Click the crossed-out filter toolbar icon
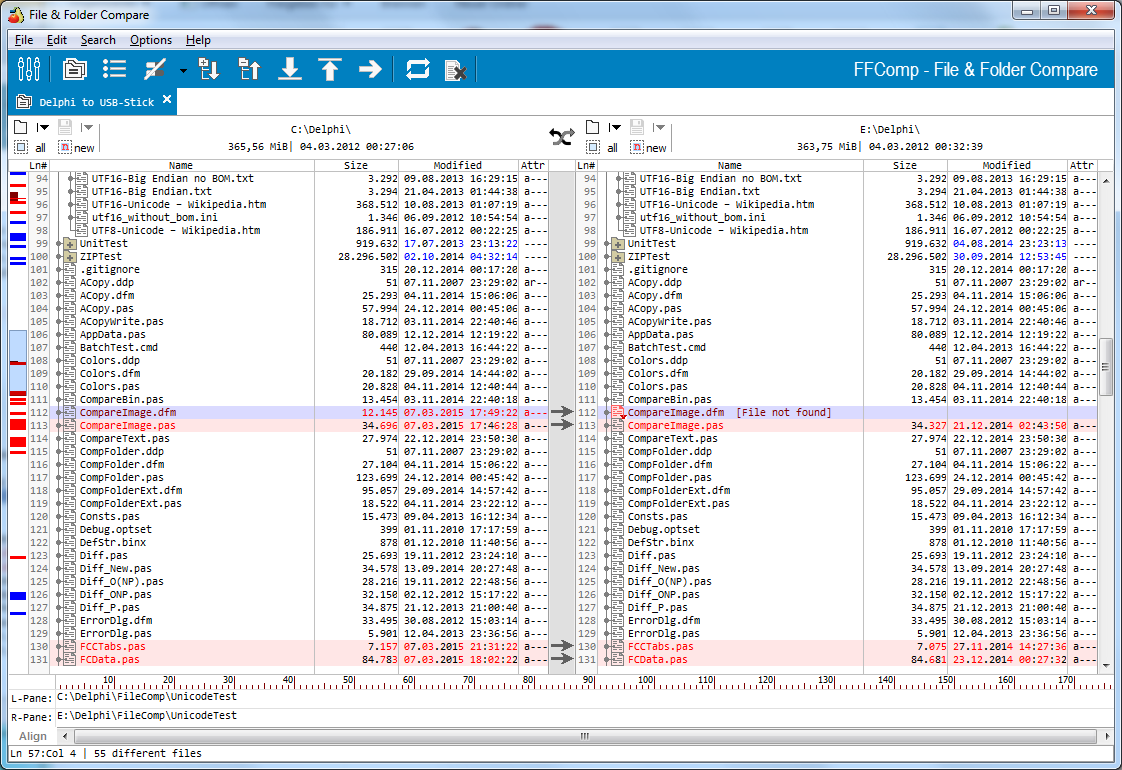The image size is (1122, 770). click(155, 69)
